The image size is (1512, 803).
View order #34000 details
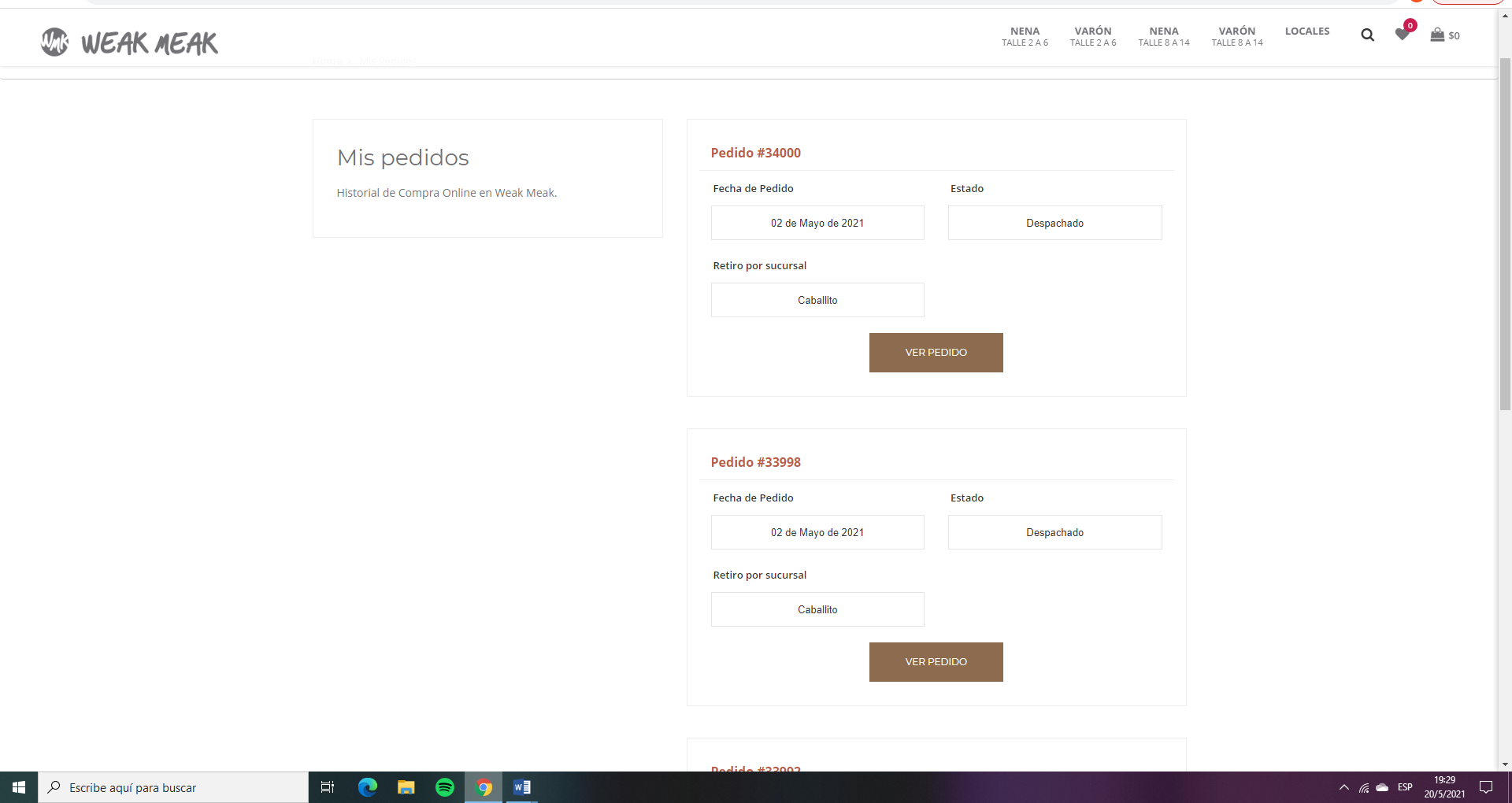click(936, 353)
